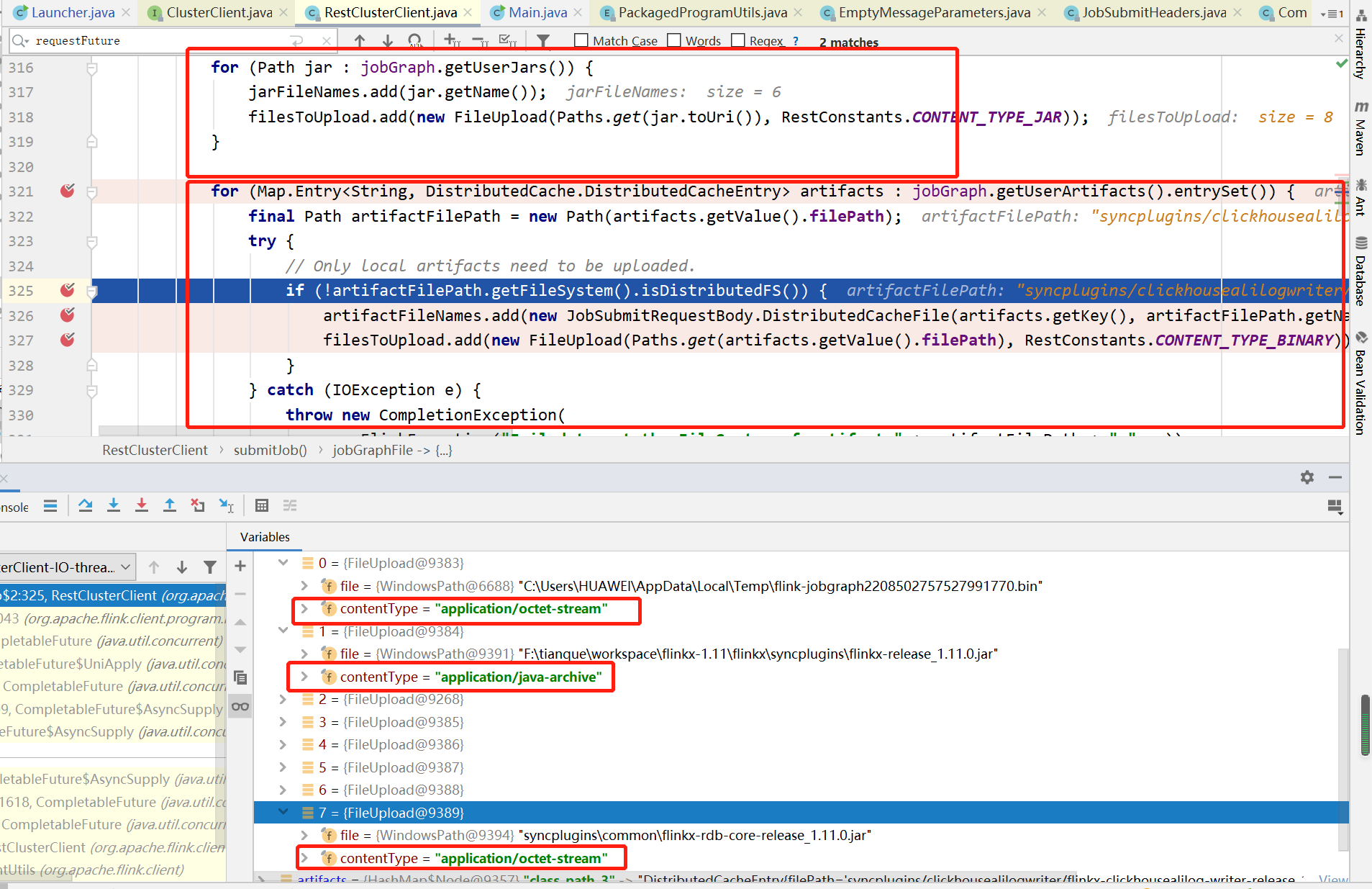This screenshot has height=889, width=1372.
Task: Open Evaluate Expression calculator icon
Action: tap(262, 505)
